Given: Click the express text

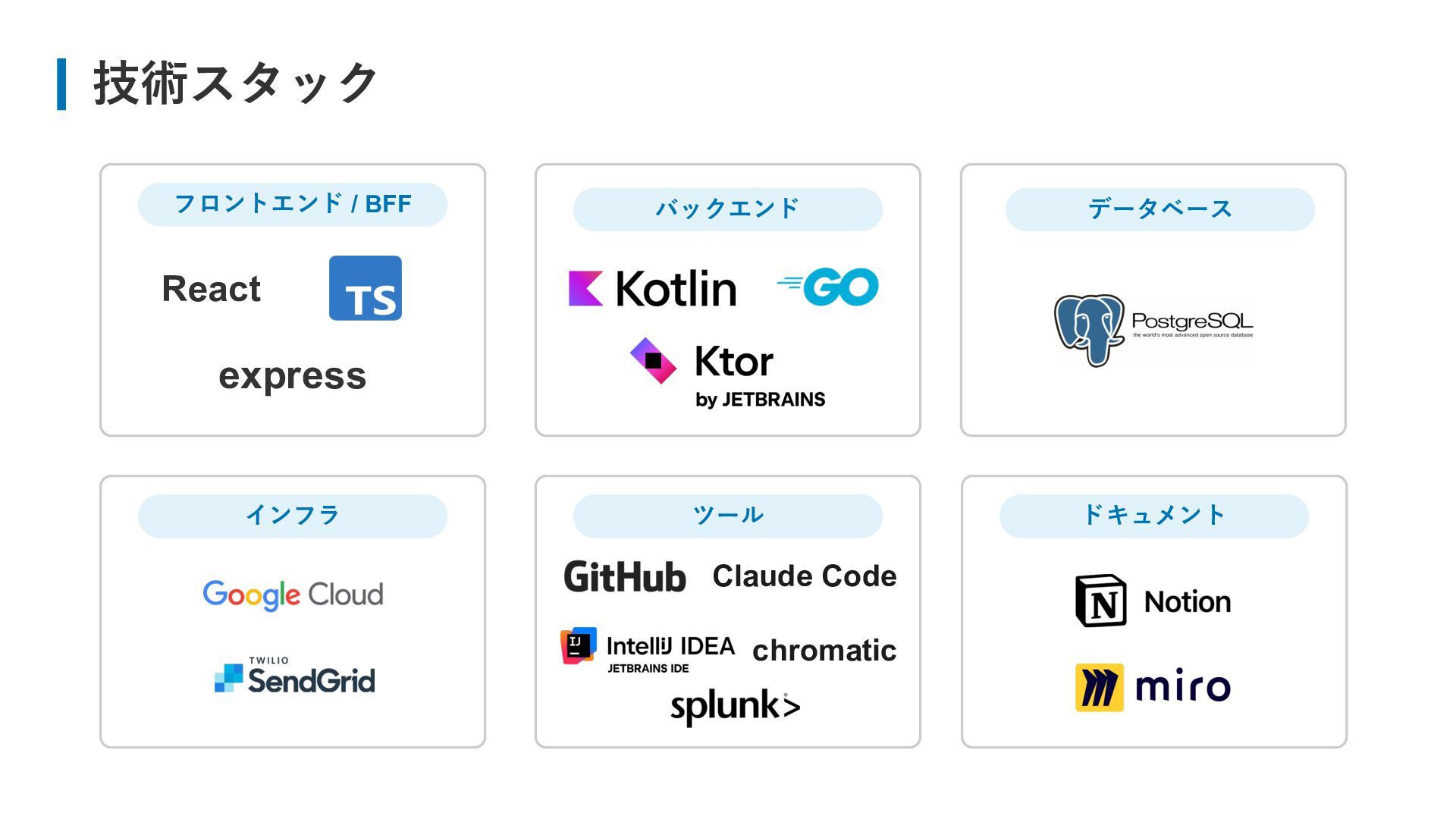Looking at the screenshot, I should tap(293, 376).
